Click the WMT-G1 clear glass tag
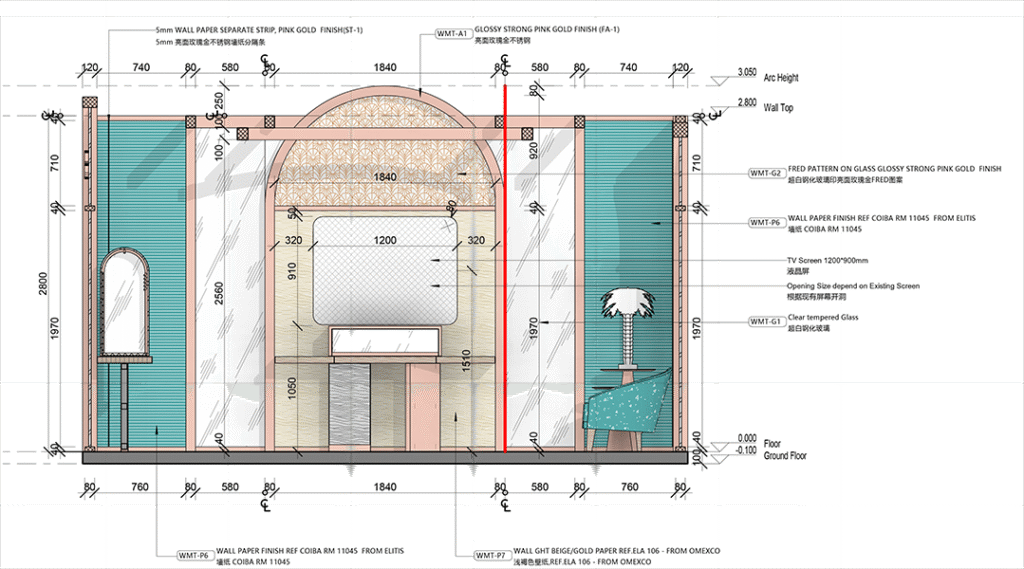 click(x=766, y=321)
